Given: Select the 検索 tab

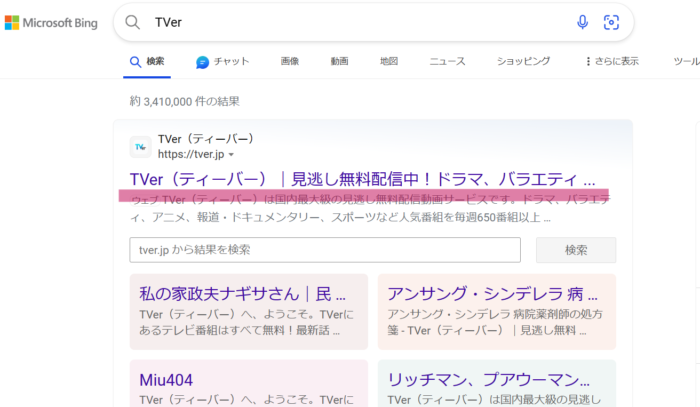Looking at the screenshot, I should coord(147,62).
